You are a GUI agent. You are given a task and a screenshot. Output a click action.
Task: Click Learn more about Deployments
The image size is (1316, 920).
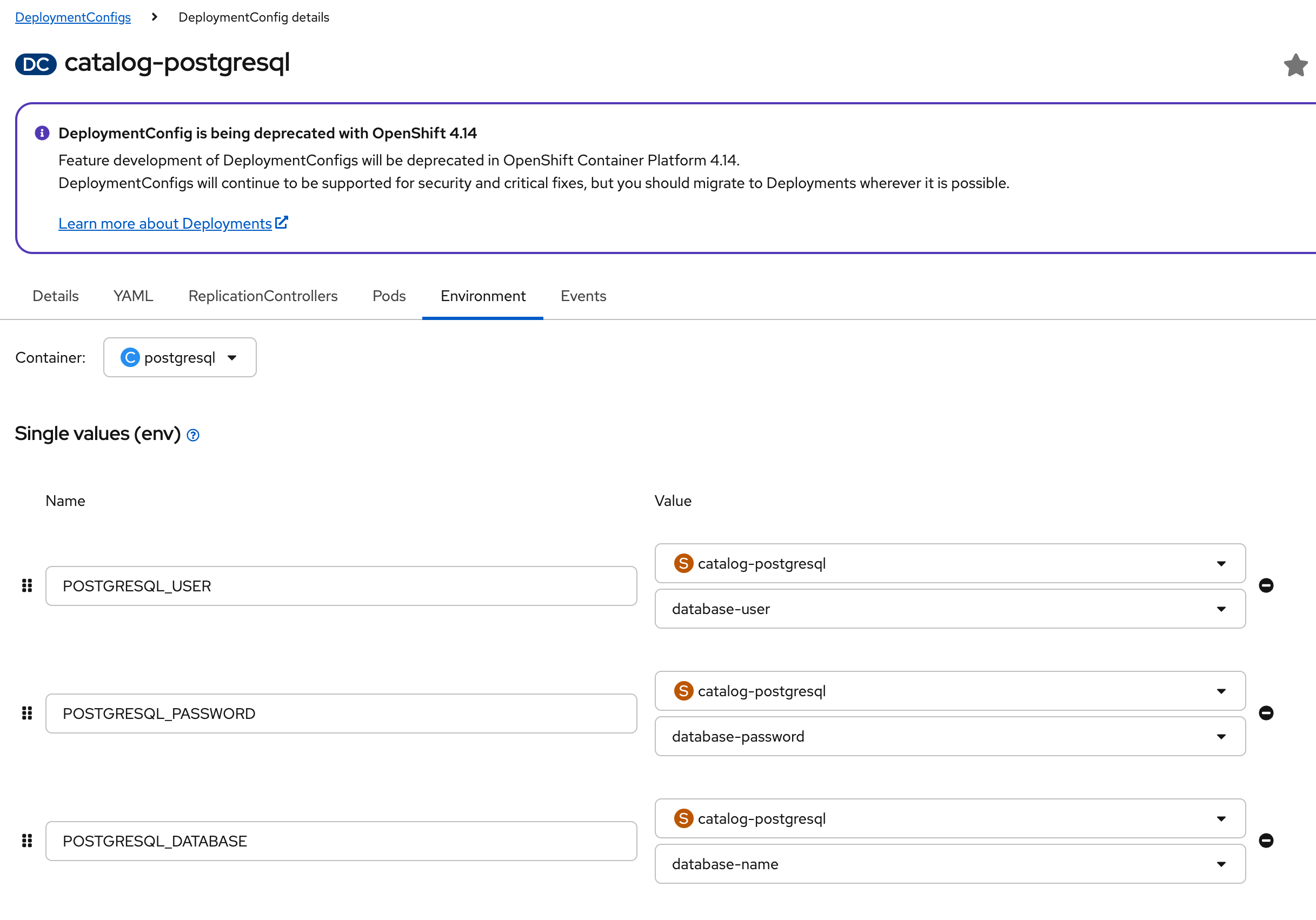165,223
